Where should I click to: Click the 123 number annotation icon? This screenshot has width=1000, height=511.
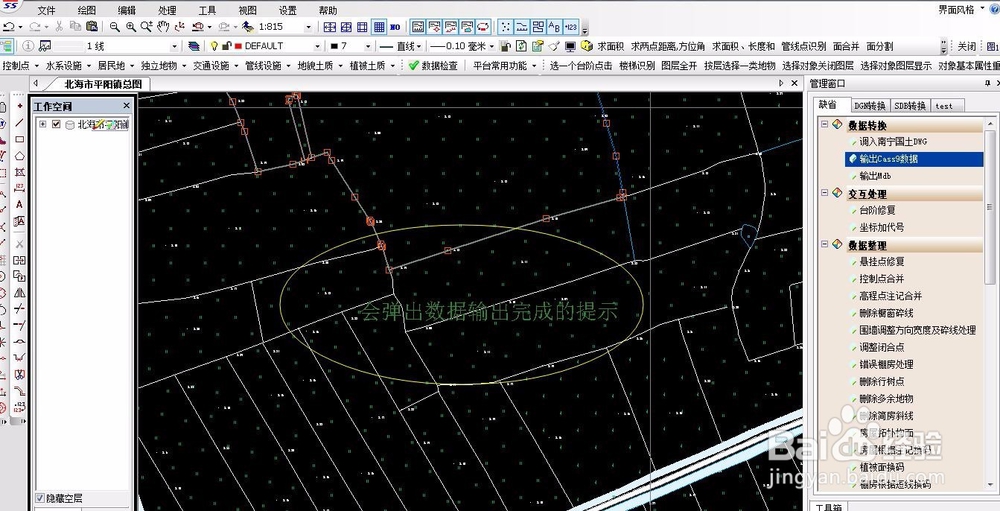click(x=571, y=27)
